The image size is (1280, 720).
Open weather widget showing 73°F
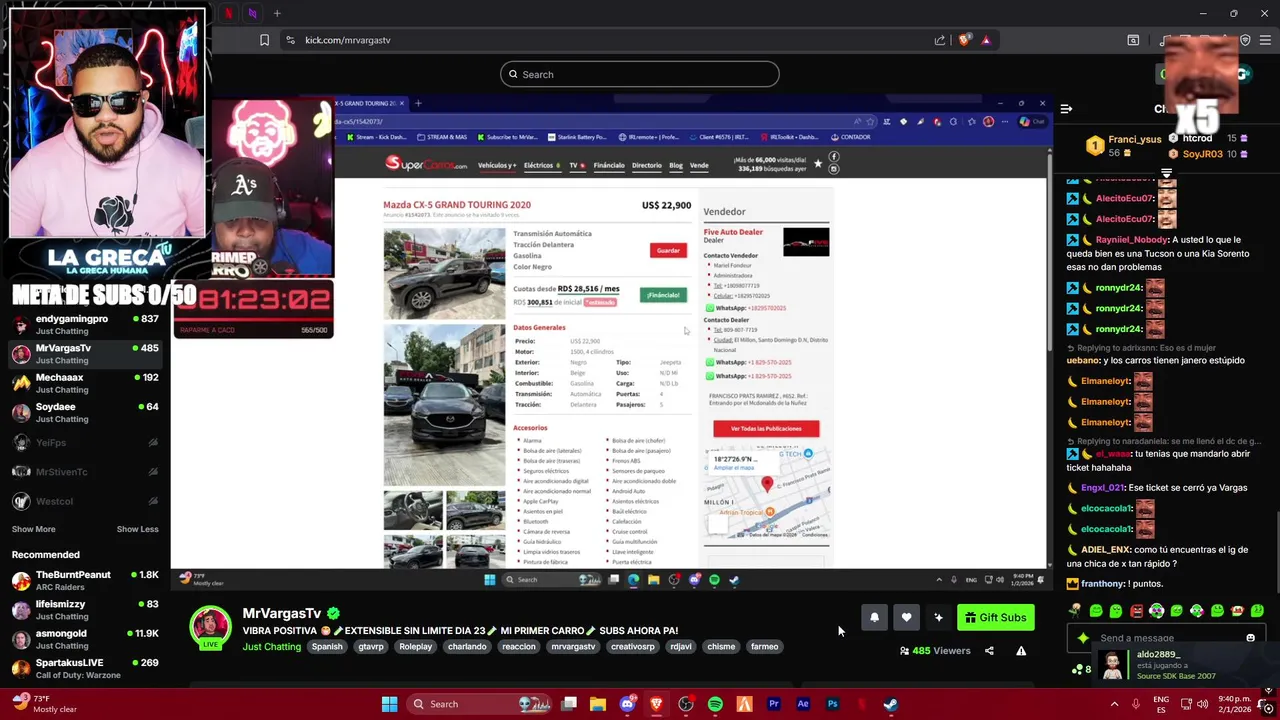(x=45, y=704)
